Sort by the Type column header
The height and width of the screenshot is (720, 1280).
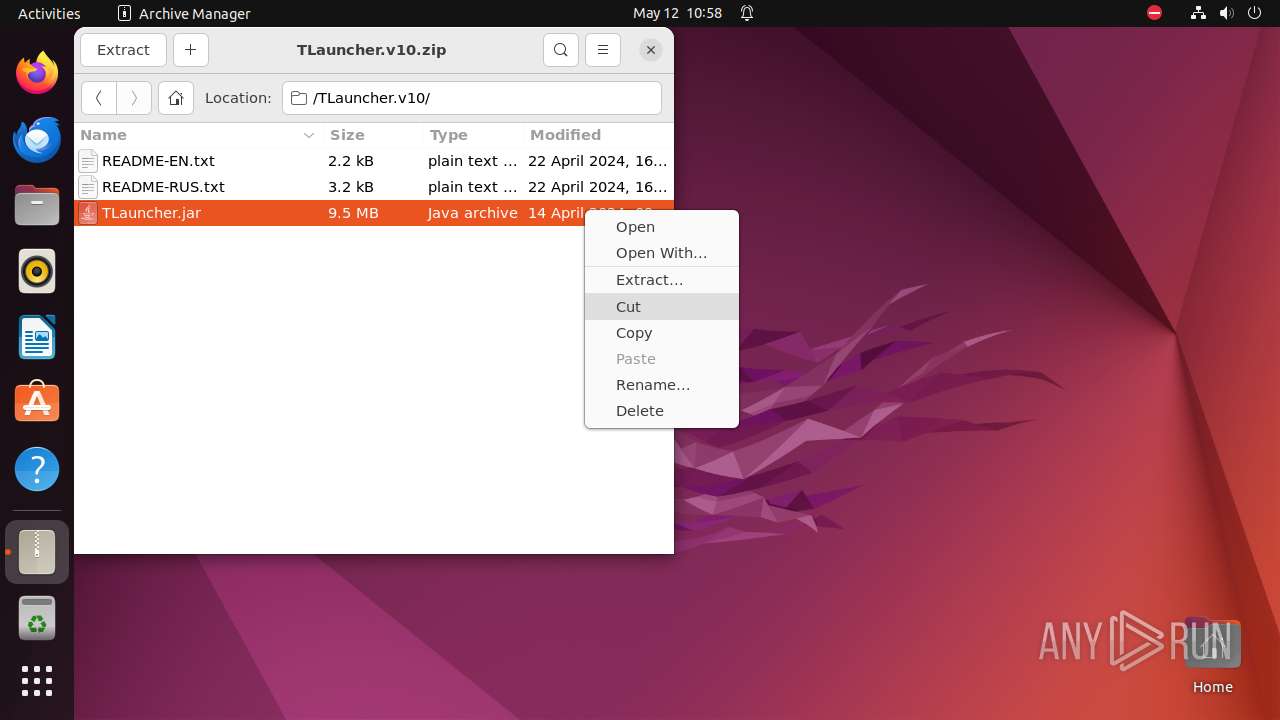472,135
